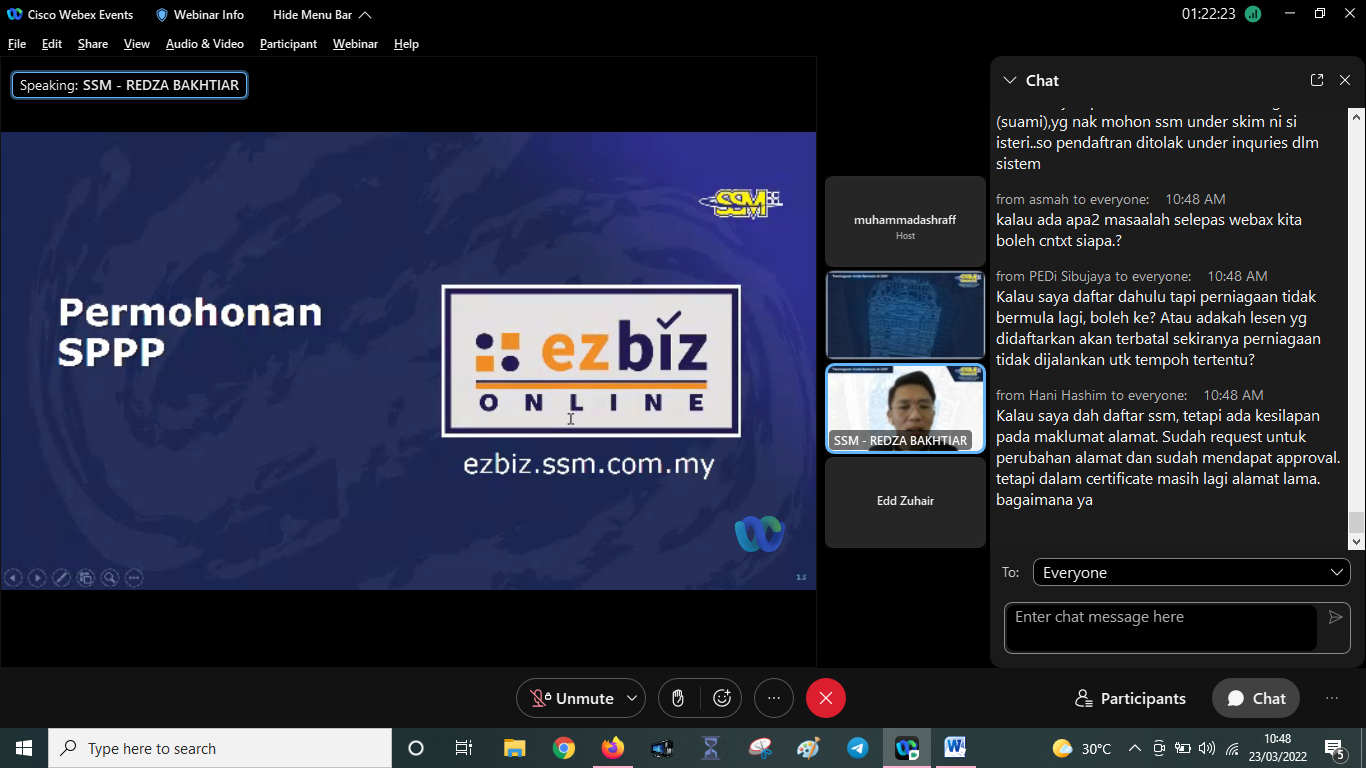The height and width of the screenshot is (768, 1366).
Task: Click the green connection status icon
Action: [x=1252, y=14]
